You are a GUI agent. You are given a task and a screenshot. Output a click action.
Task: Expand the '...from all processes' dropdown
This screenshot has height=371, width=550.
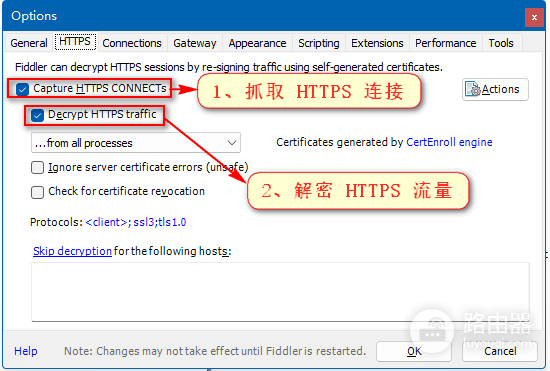tap(136, 143)
